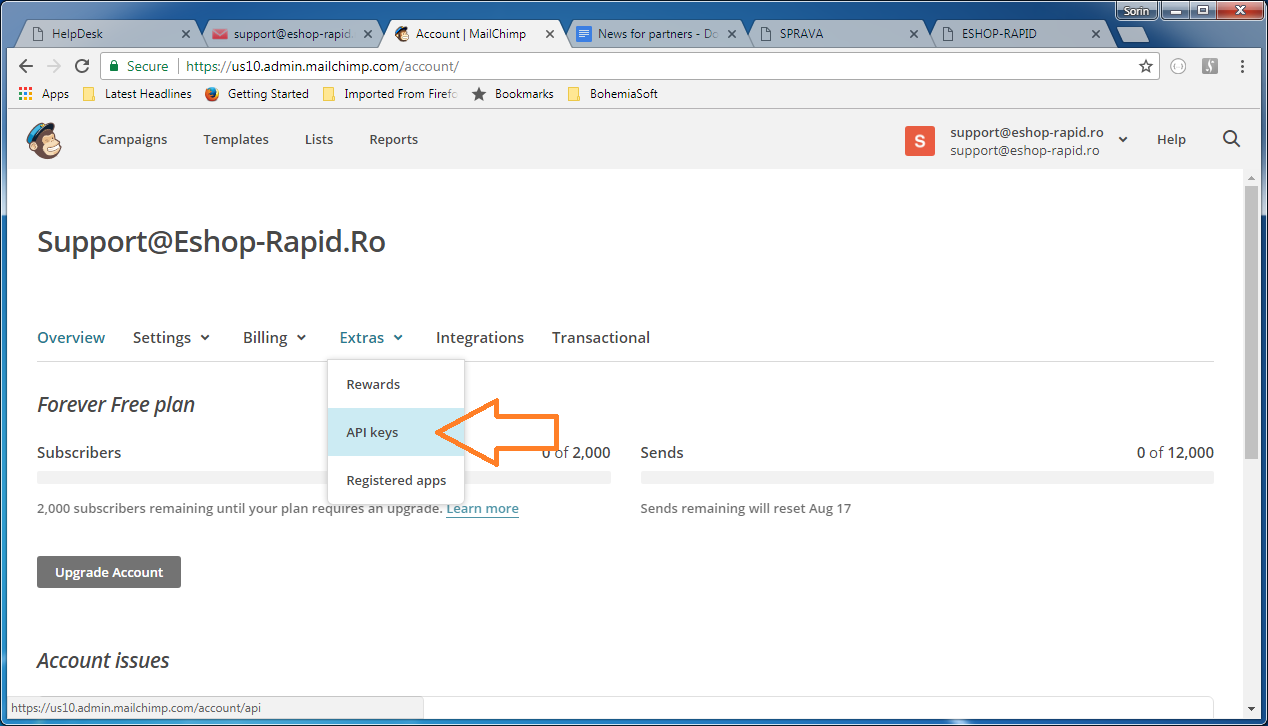Open the search magnifier icon
Screen dimensions: 1268x726
click(x=1232, y=139)
